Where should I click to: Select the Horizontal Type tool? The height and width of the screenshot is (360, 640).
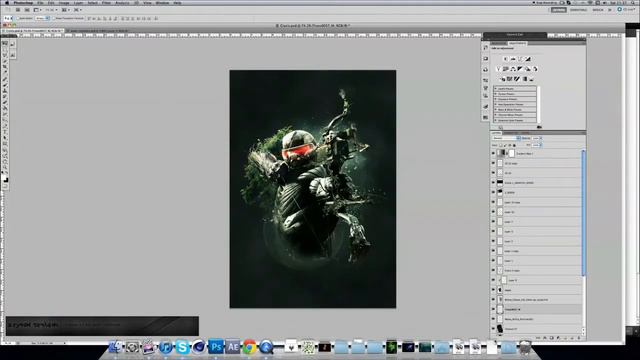(5, 132)
